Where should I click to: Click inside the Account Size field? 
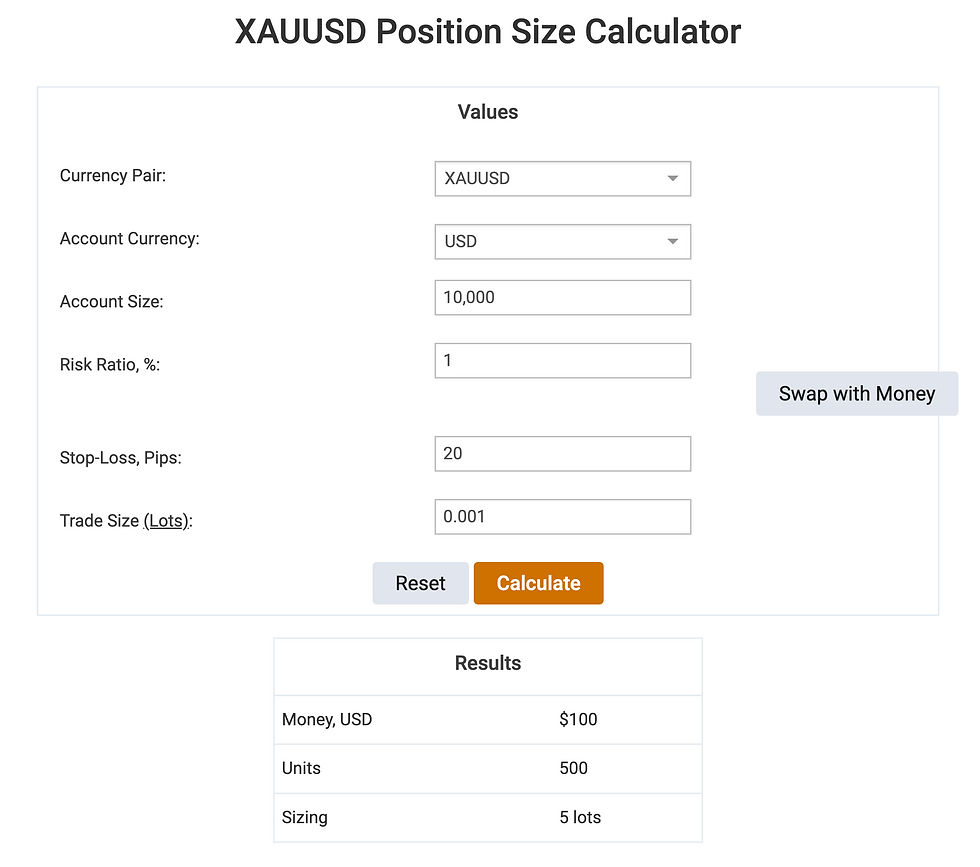pos(562,297)
